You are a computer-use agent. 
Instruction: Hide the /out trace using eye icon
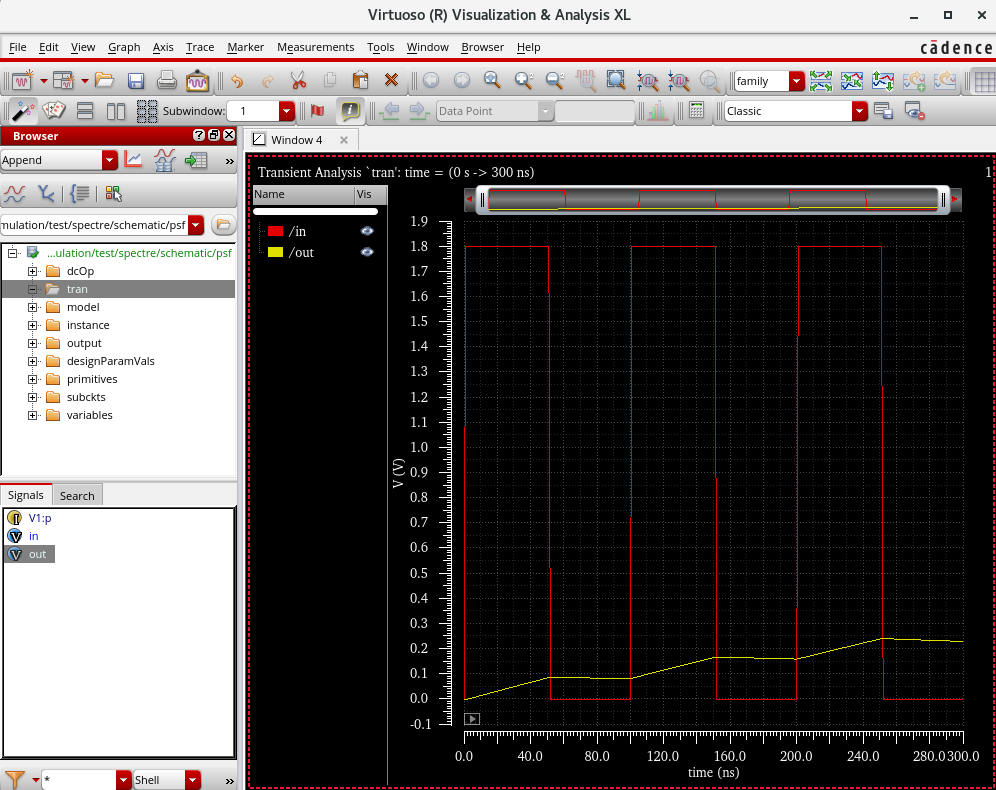click(x=367, y=252)
